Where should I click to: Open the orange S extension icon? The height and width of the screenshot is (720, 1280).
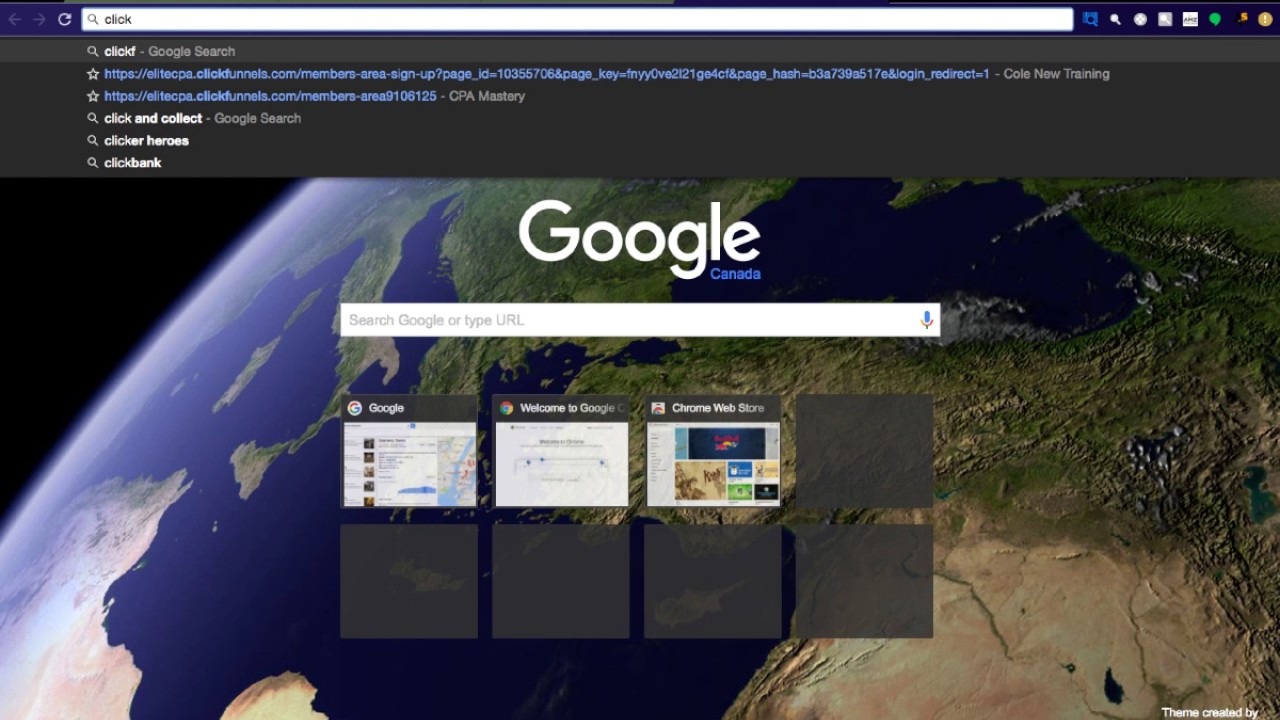tap(1243, 18)
